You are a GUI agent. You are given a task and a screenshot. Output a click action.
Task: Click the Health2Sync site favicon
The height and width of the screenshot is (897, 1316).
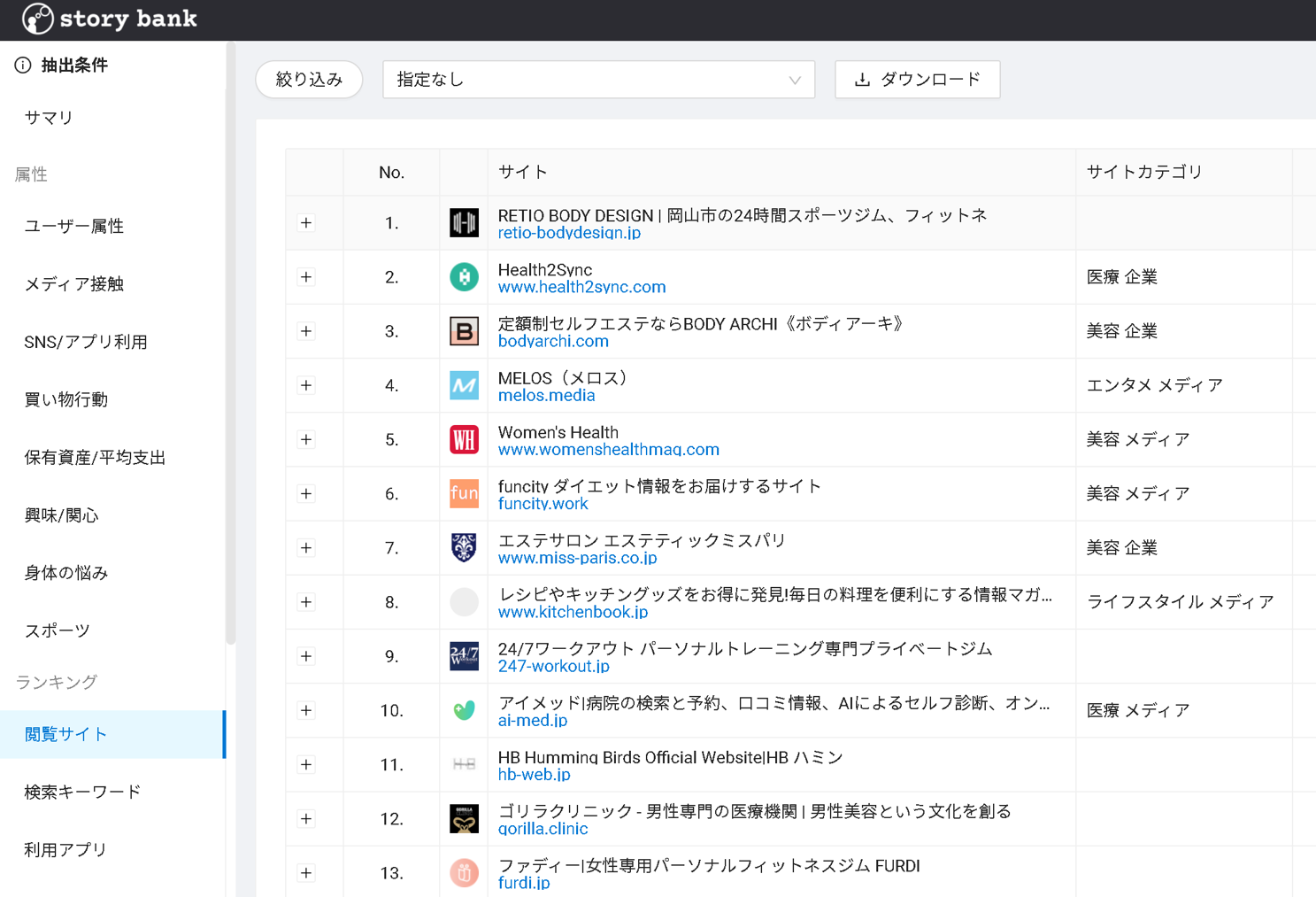(464, 277)
